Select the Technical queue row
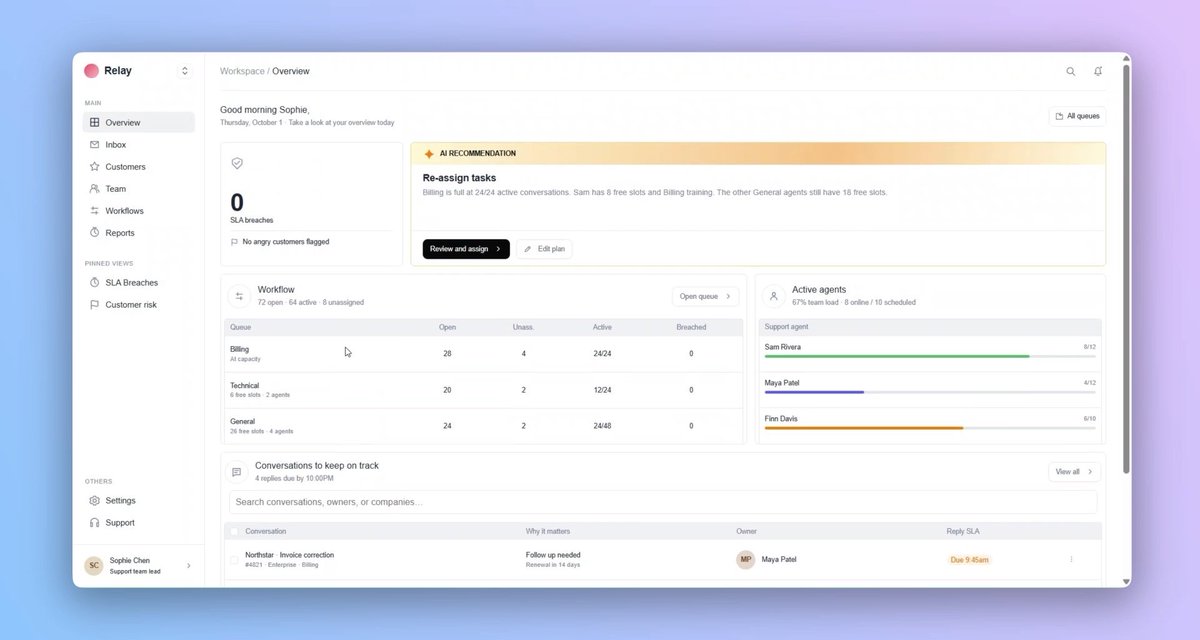The height and width of the screenshot is (640, 1200). coord(484,390)
